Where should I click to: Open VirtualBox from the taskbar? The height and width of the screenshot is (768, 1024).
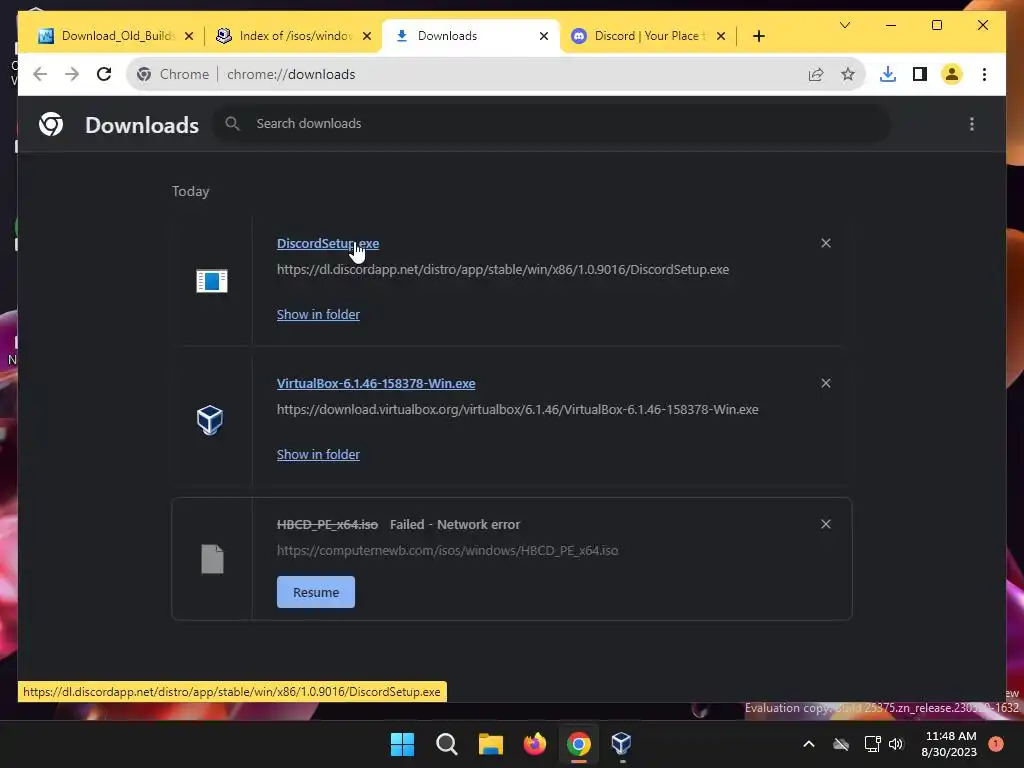622,744
